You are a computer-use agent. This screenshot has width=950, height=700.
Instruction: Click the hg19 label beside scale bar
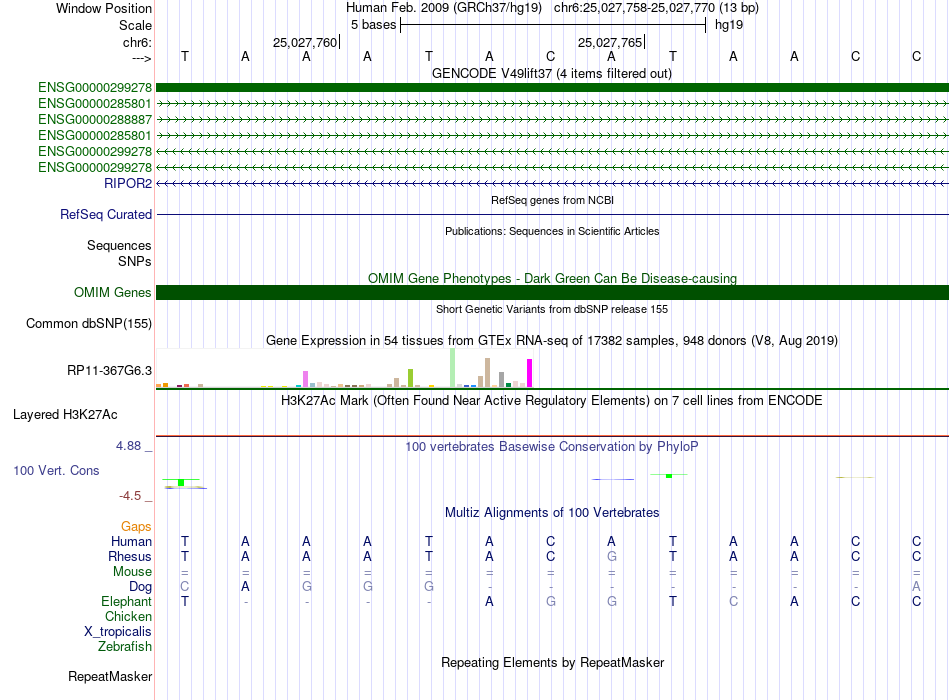pyautogui.click(x=729, y=25)
